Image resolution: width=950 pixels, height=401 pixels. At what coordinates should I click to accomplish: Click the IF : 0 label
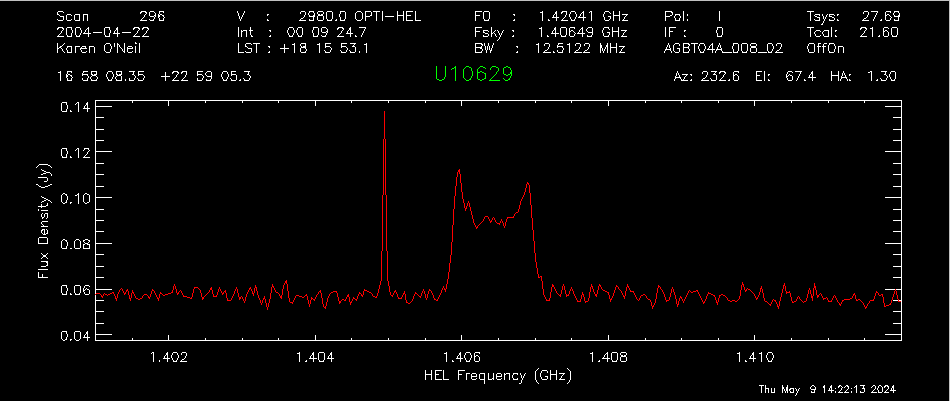(x=694, y=31)
